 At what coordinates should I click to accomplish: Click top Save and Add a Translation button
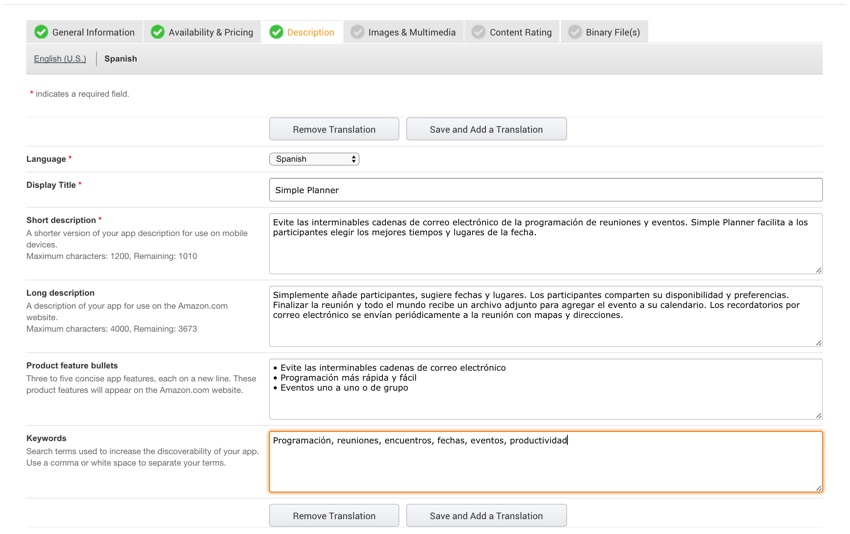click(x=486, y=129)
